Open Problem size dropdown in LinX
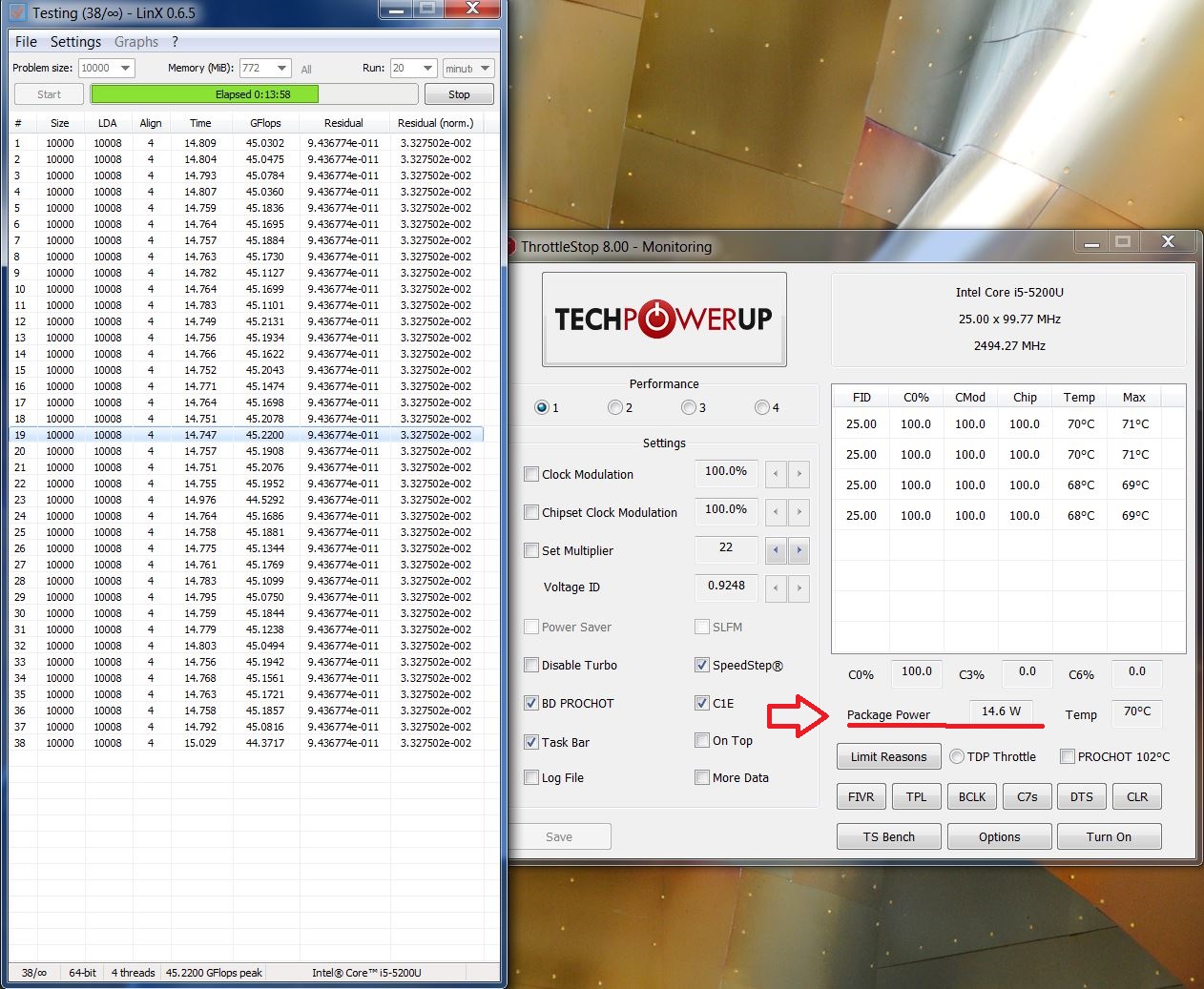This screenshot has width=1204, height=989. [x=106, y=68]
